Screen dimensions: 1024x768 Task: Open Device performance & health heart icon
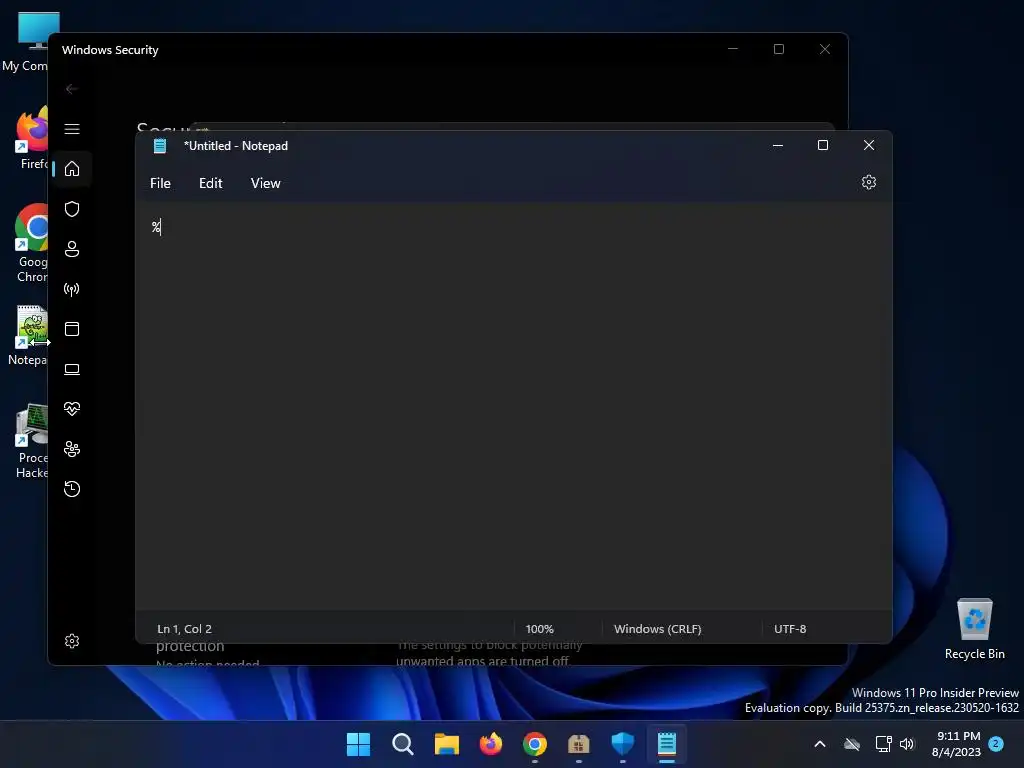(x=72, y=409)
